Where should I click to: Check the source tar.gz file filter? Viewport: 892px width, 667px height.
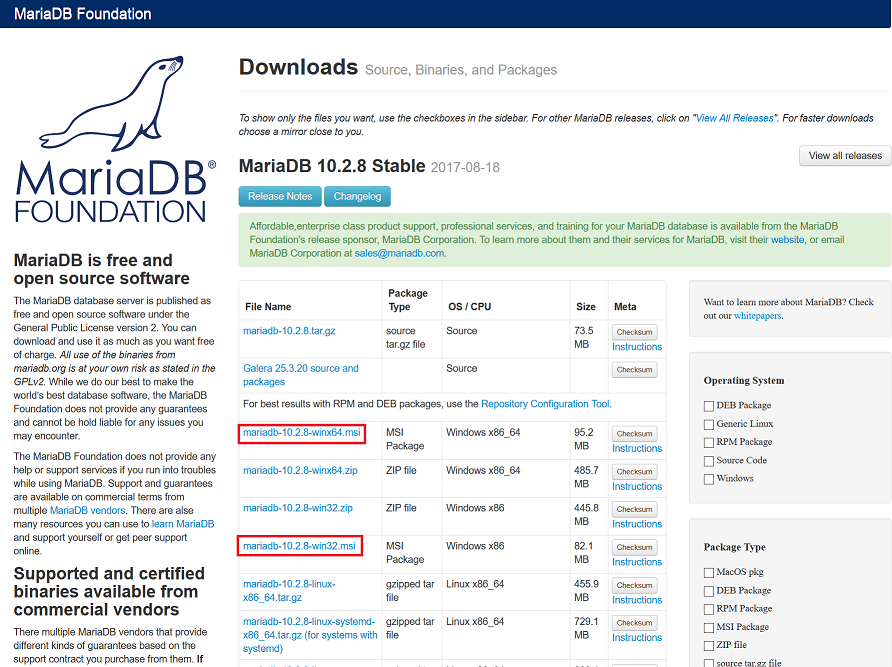pyautogui.click(x=709, y=663)
